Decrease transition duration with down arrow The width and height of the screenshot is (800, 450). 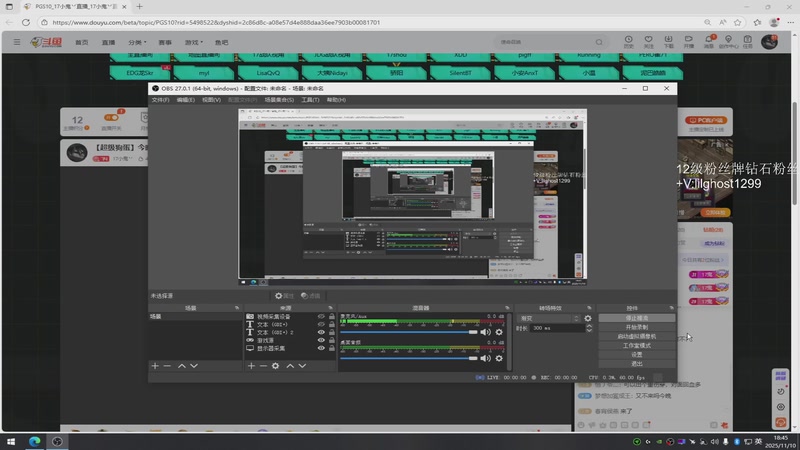589,331
